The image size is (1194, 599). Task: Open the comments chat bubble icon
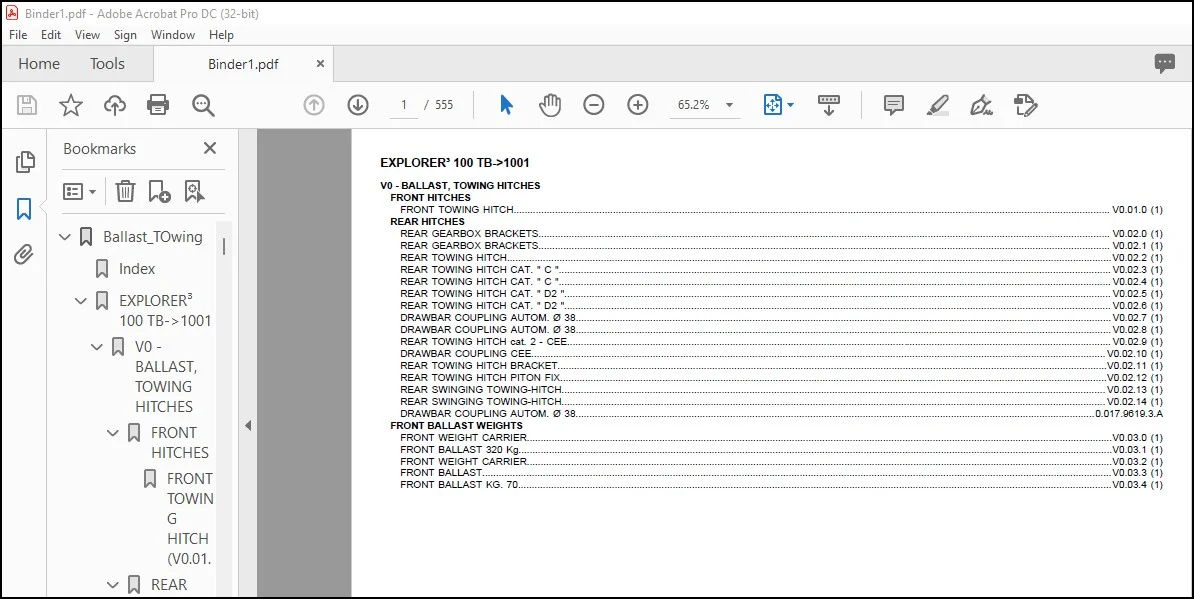1164,64
